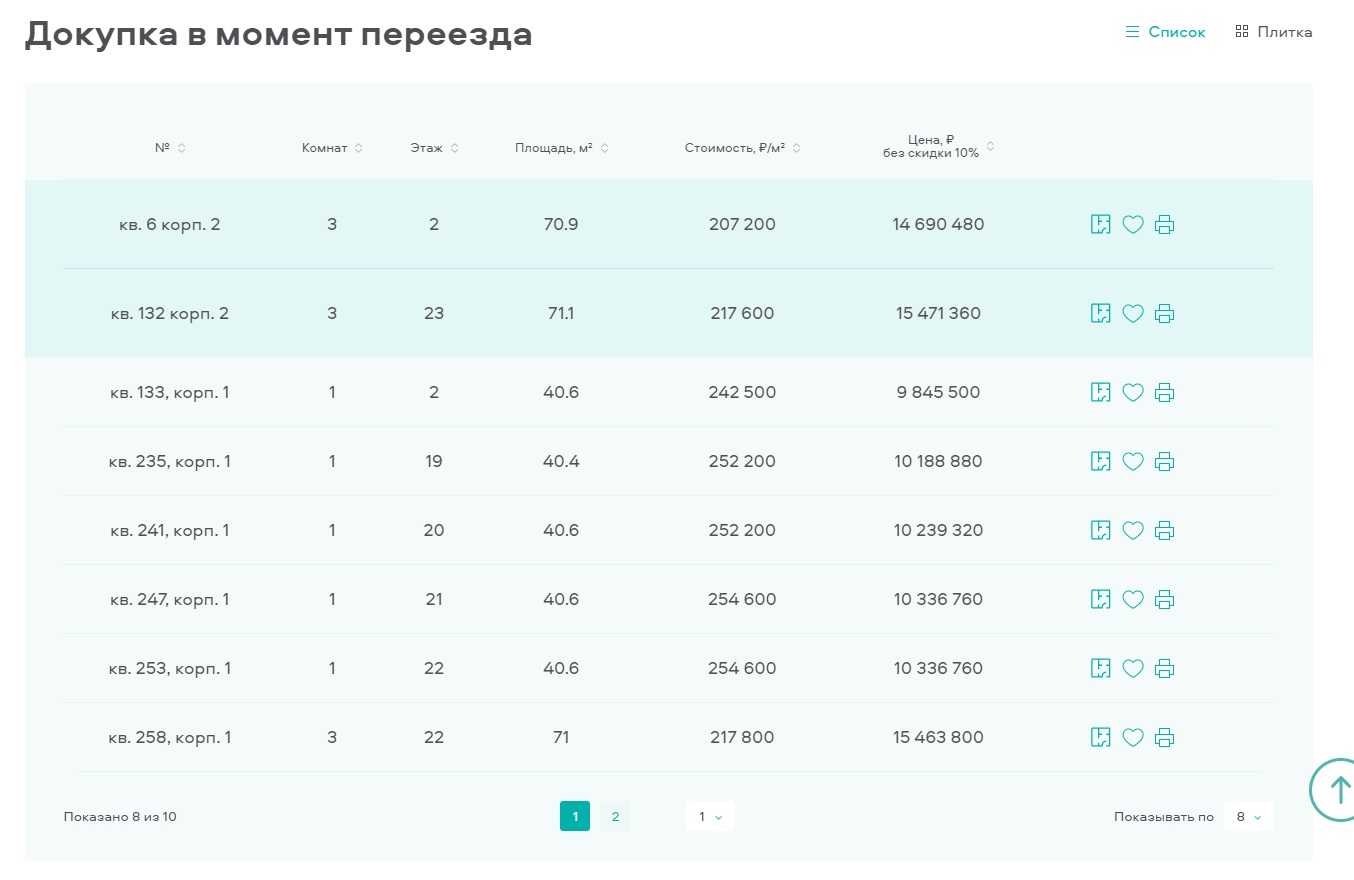This screenshot has width=1354, height=880.
Task: Click Показано 8 из 10 text
Action: click(x=120, y=817)
